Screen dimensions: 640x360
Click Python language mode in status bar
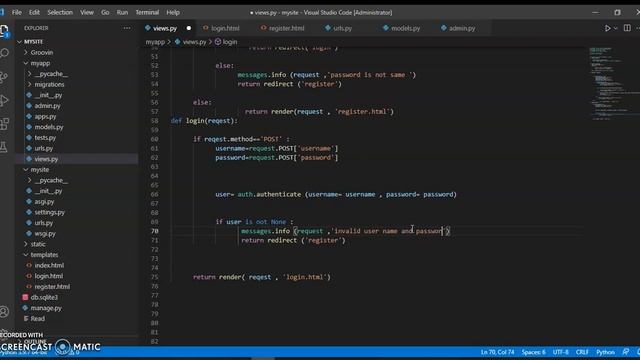[605, 352]
